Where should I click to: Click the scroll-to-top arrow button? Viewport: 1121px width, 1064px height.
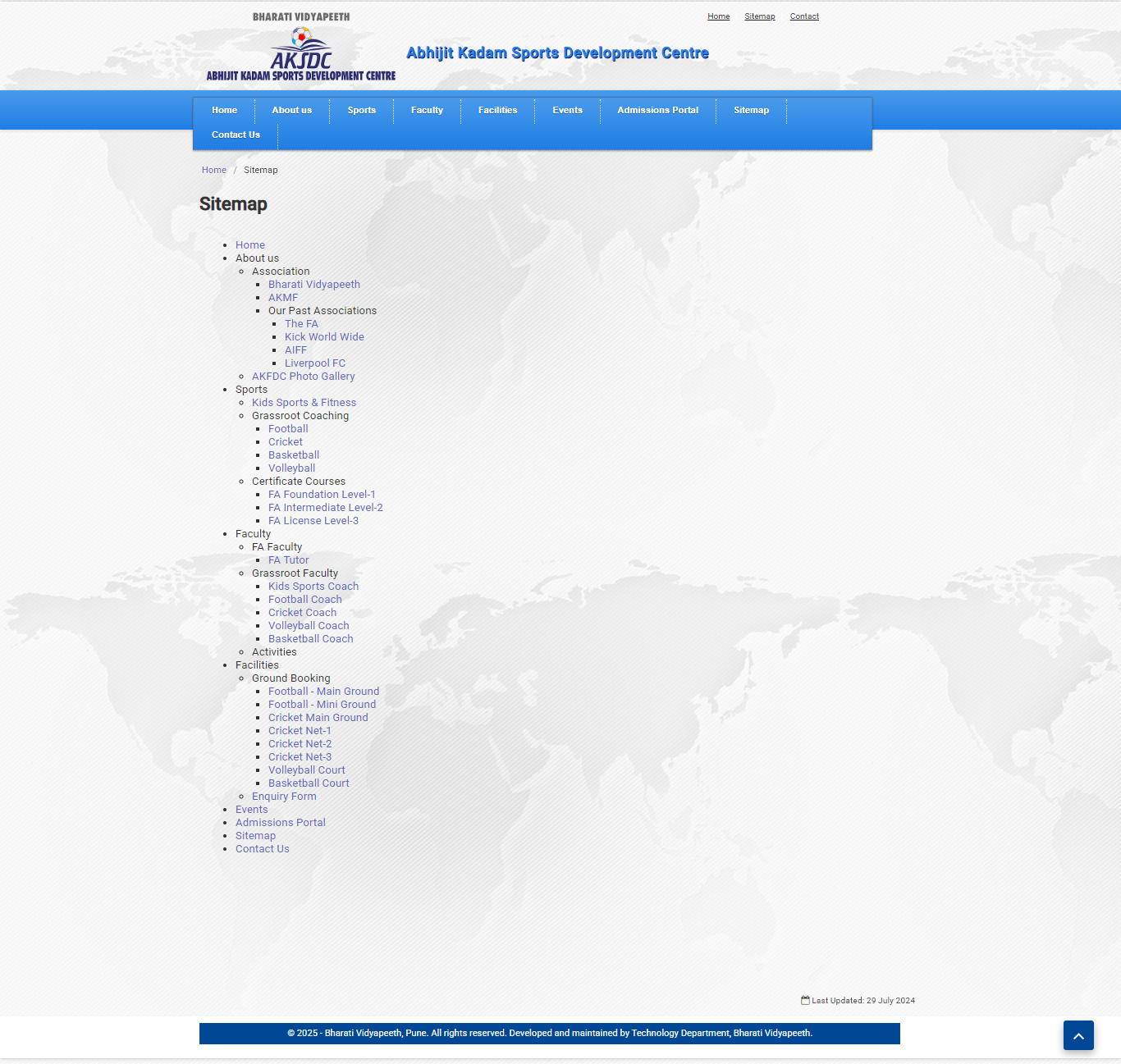1078,1035
